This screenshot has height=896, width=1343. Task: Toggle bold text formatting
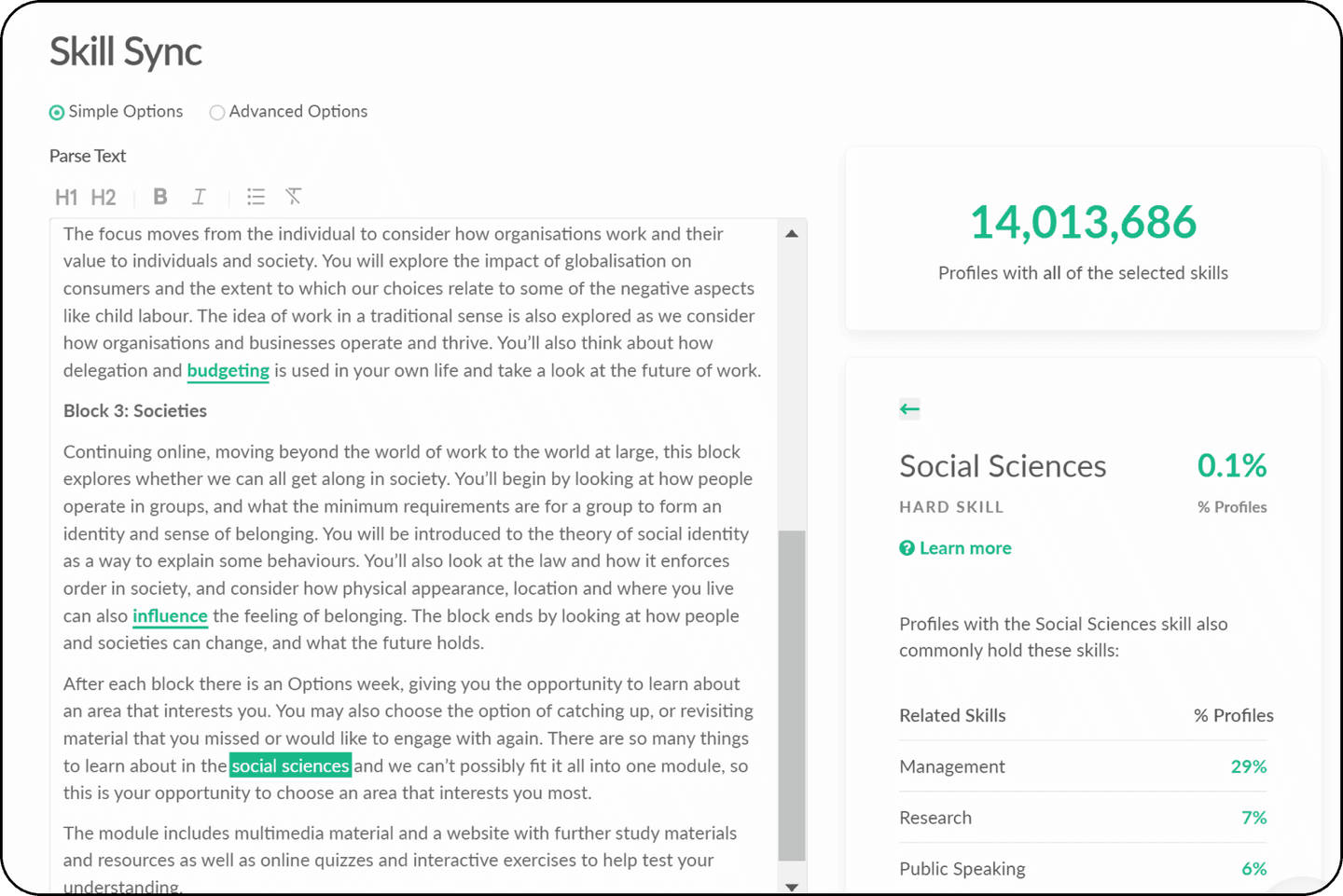160,197
